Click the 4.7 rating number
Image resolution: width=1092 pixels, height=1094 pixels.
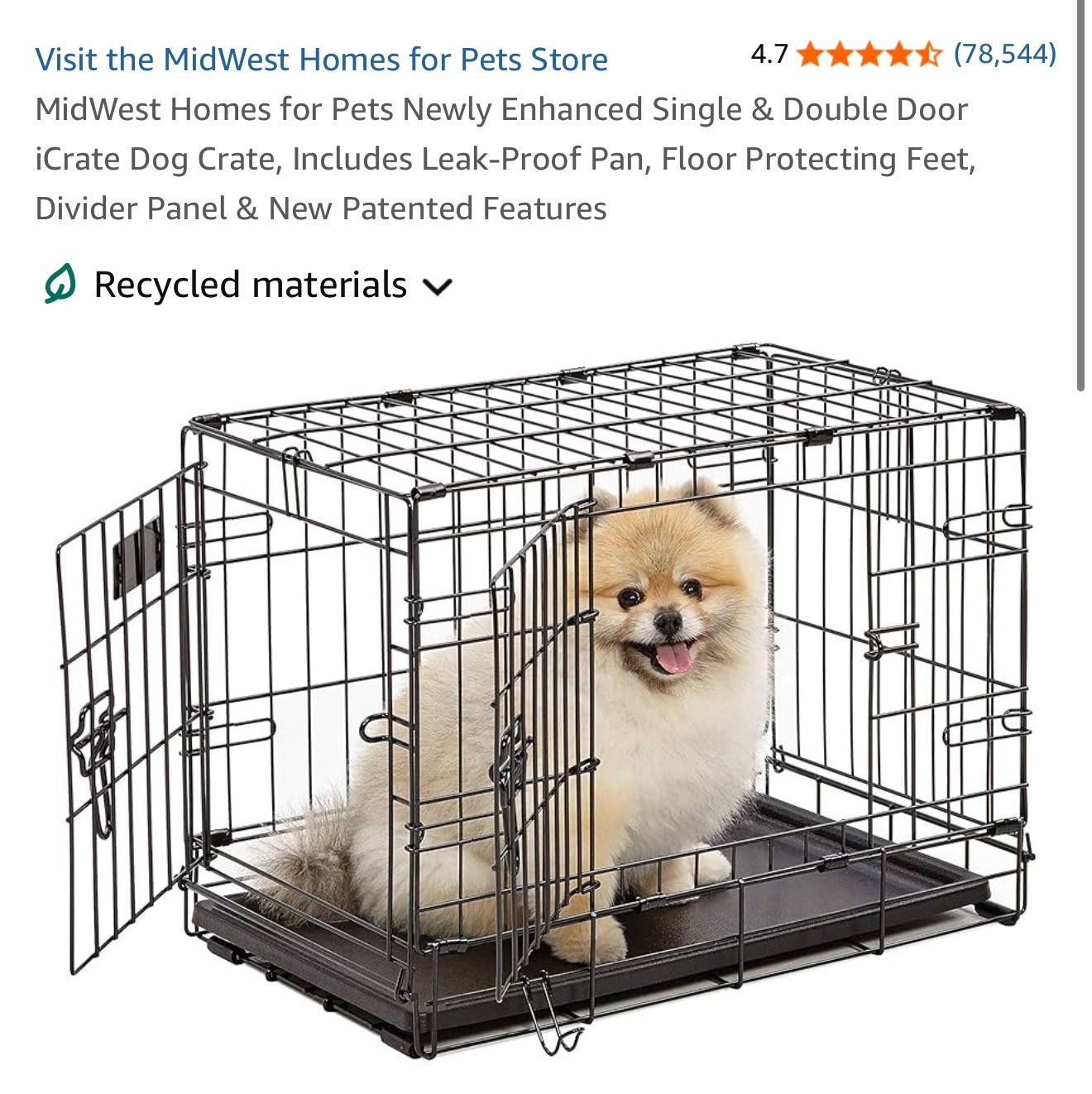tap(769, 55)
